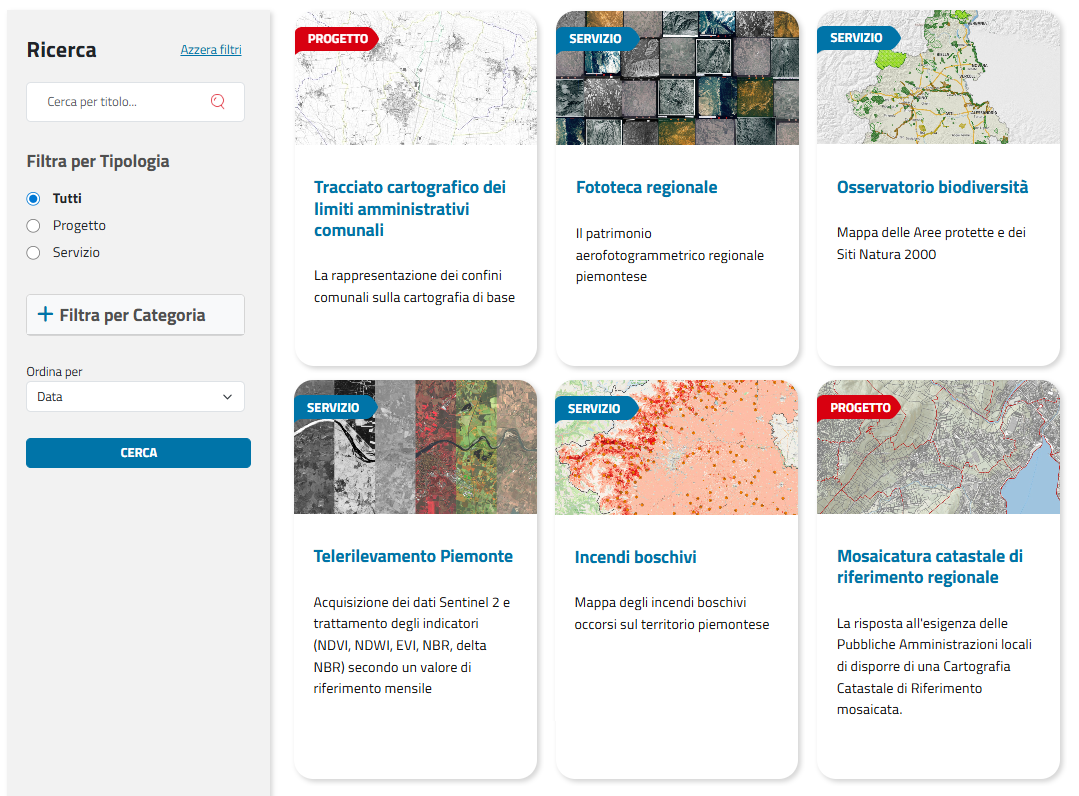Open the Ordina per Data dropdown
This screenshot has height=796, width=1079.
tap(135, 396)
